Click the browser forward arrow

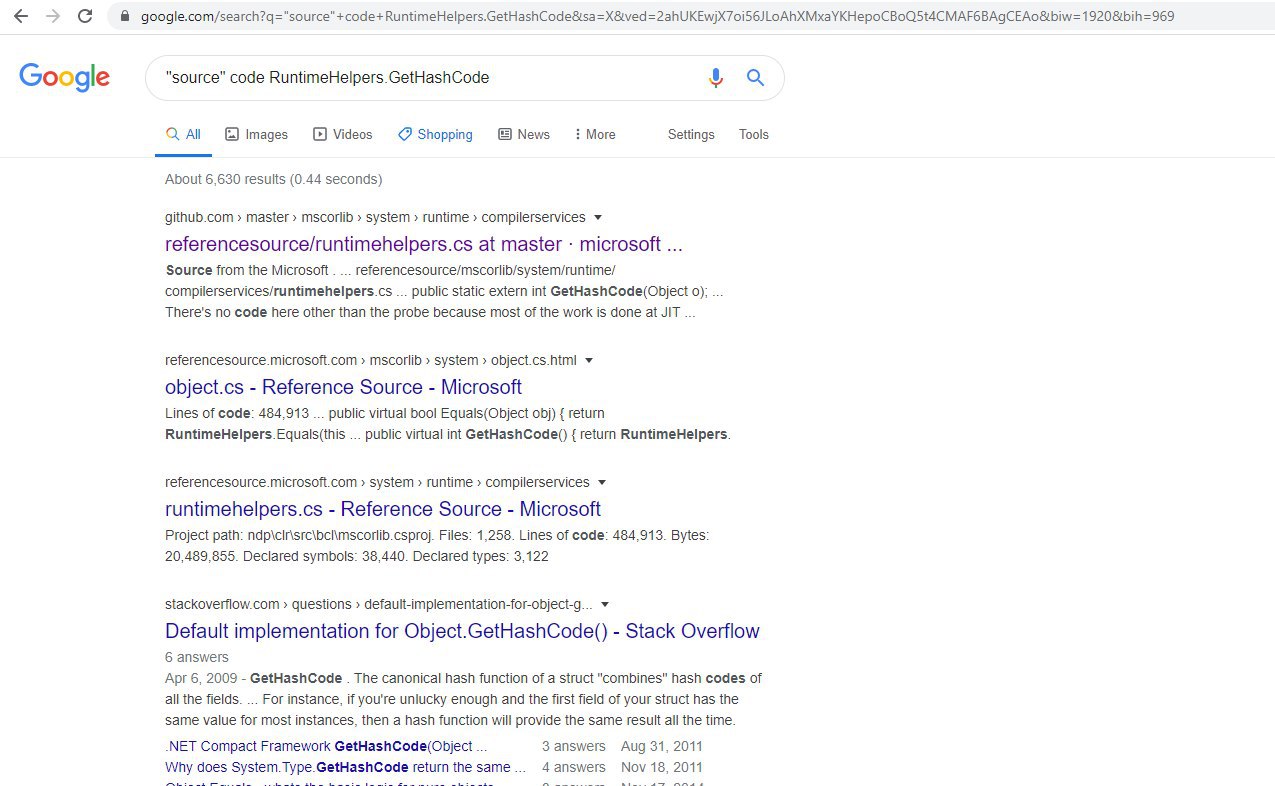(x=52, y=16)
